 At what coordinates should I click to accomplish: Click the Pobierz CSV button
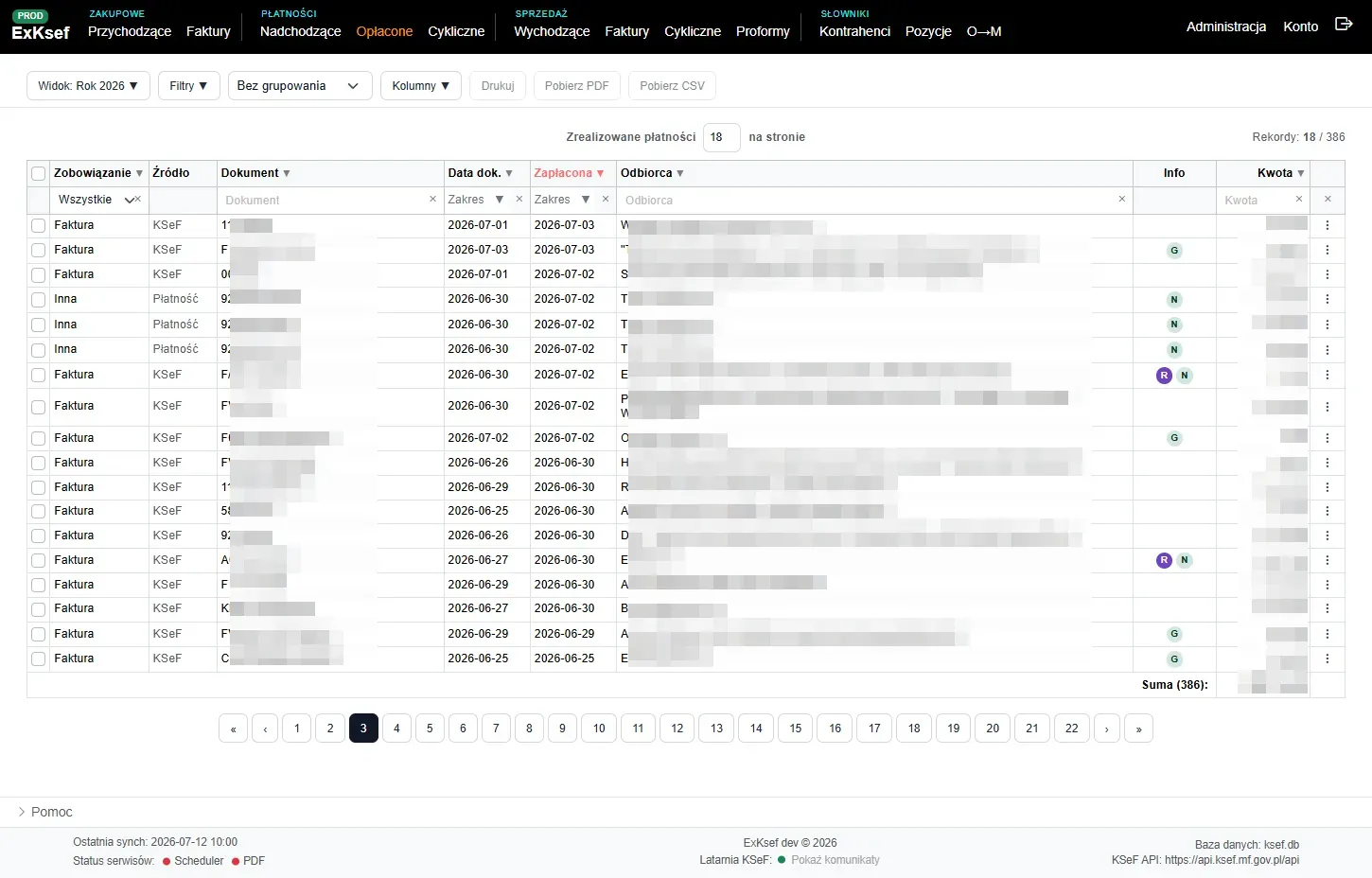pyautogui.click(x=672, y=85)
